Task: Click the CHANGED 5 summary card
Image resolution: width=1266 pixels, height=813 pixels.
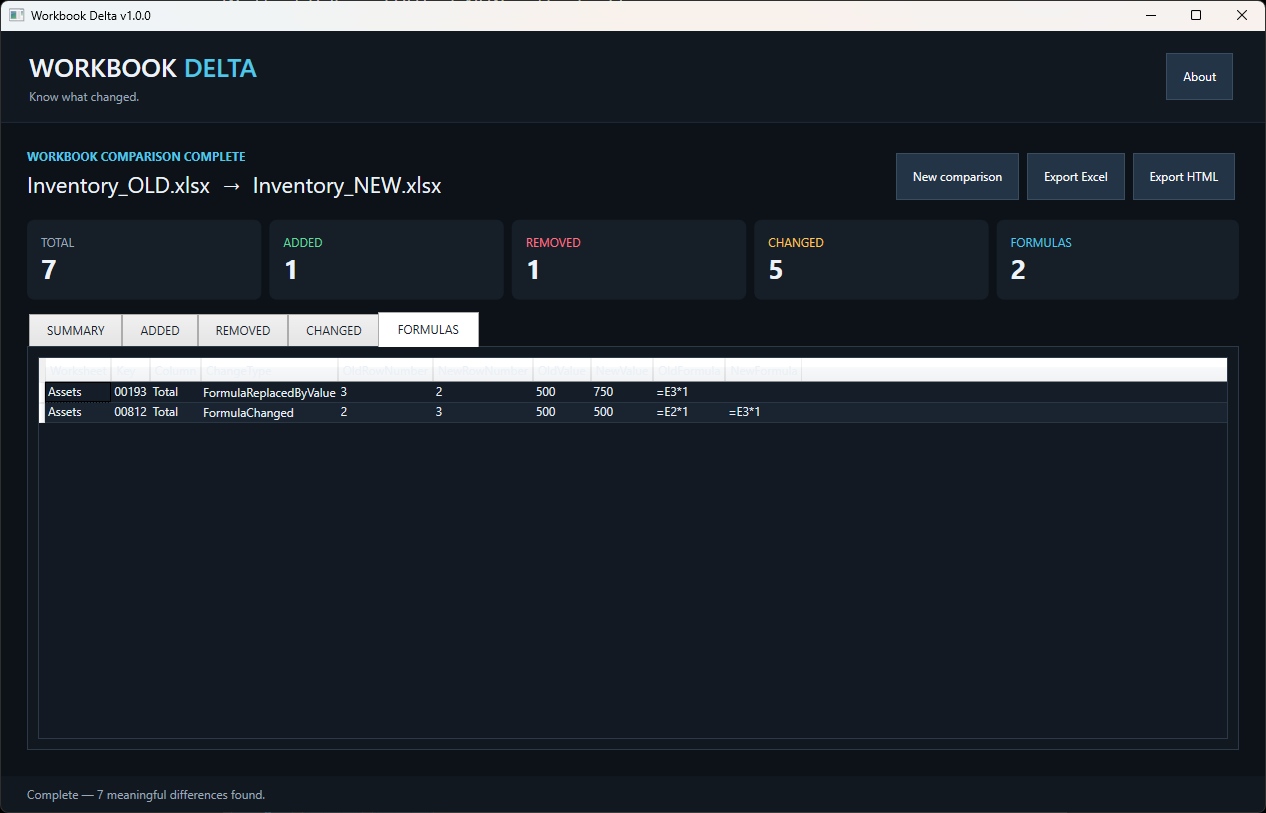Action: point(871,260)
